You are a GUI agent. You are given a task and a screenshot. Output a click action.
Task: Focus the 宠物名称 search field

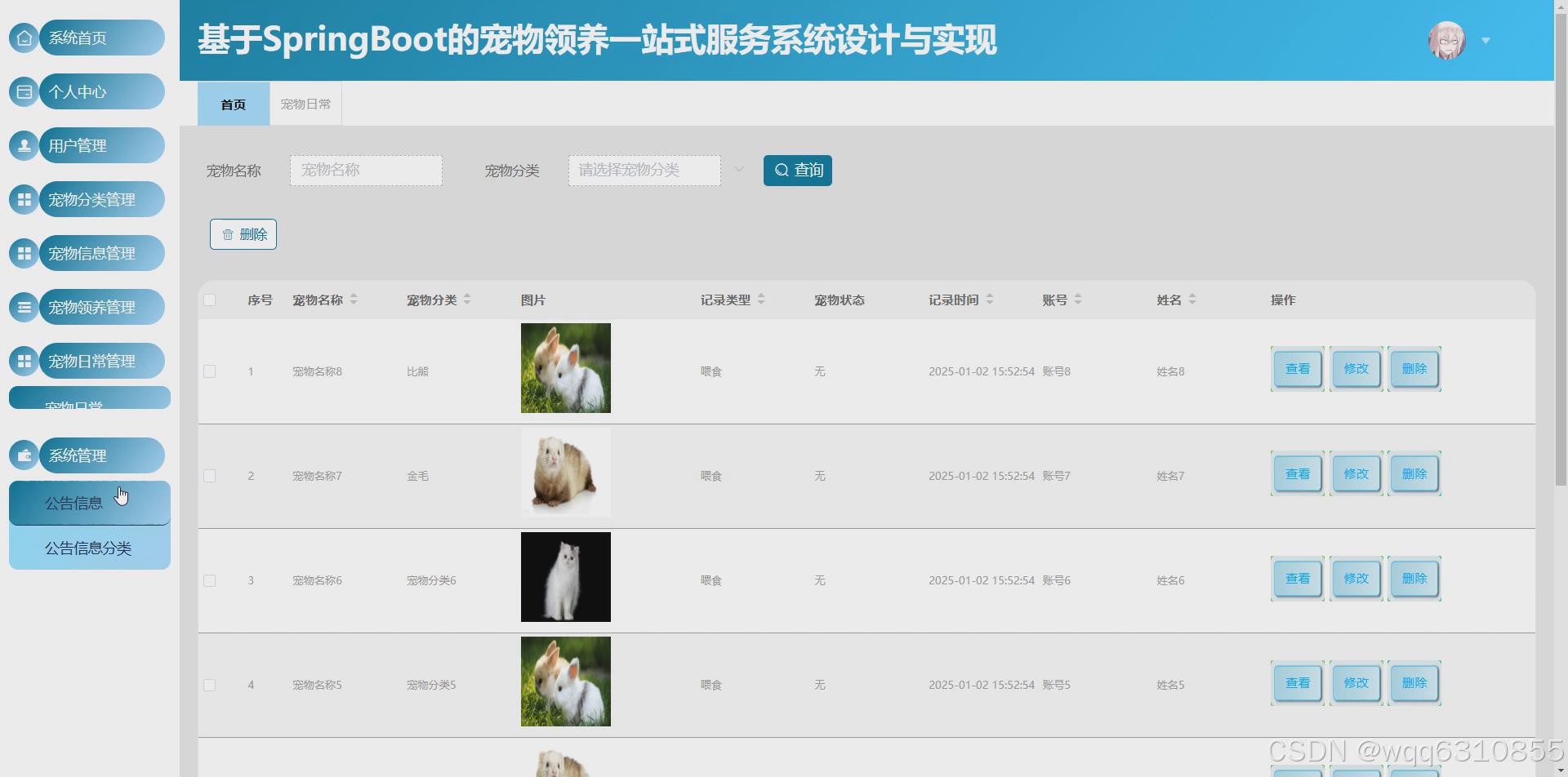(366, 170)
